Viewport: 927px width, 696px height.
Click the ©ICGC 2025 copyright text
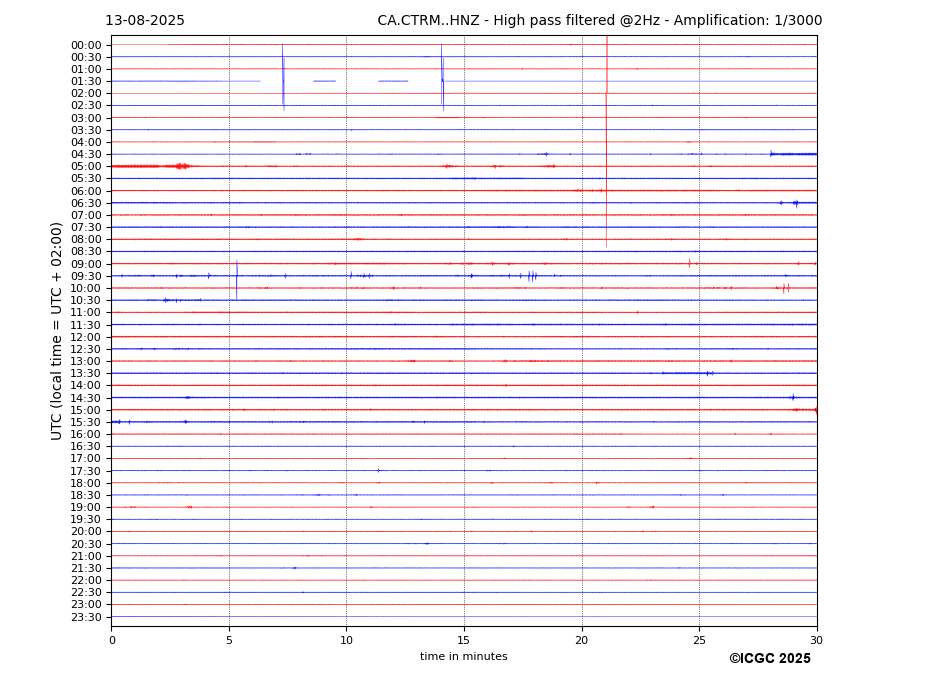tap(770, 659)
